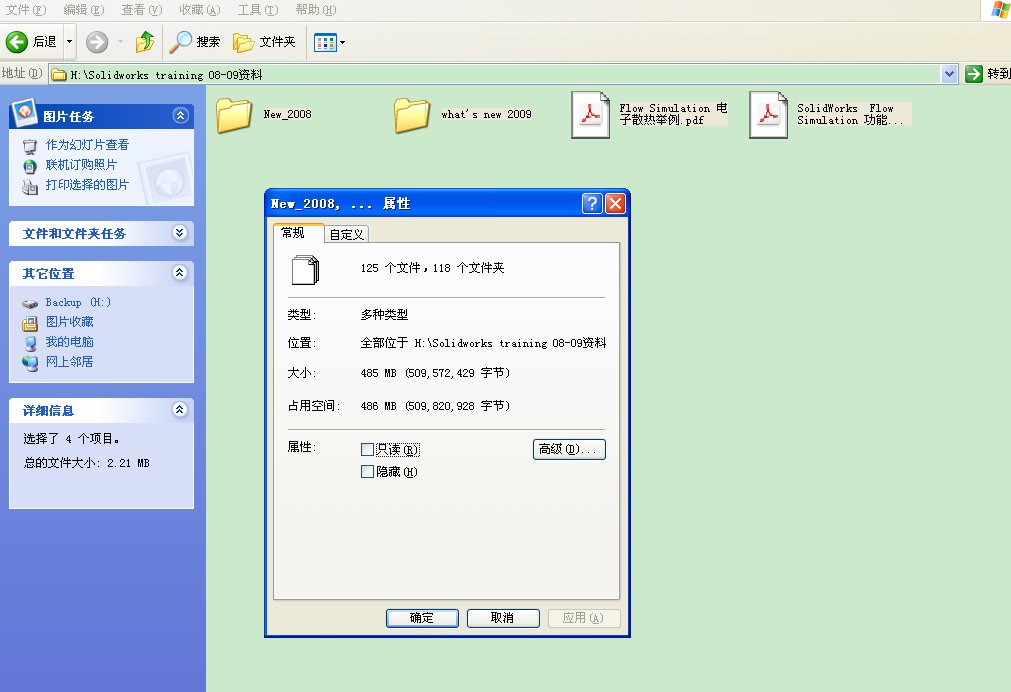Image resolution: width=1011 pixels, height=692 pixels.
Task: Open the 查看(V) menu
Action: 142,10
